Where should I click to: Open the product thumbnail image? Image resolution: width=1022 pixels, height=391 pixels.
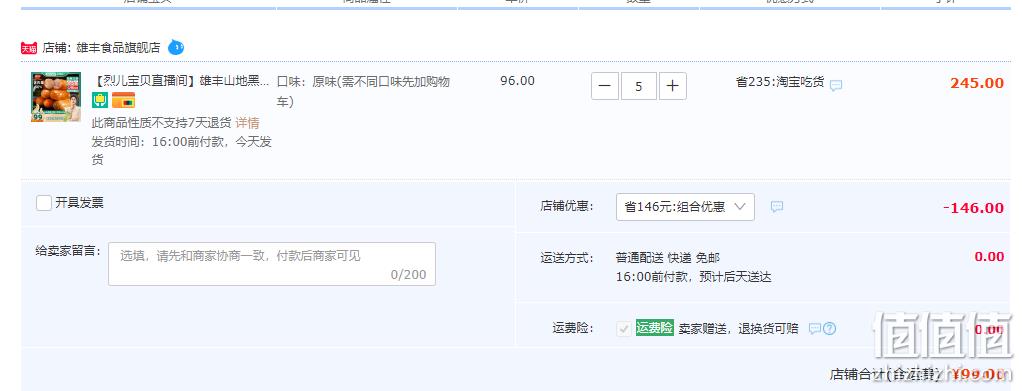(56, 97)
